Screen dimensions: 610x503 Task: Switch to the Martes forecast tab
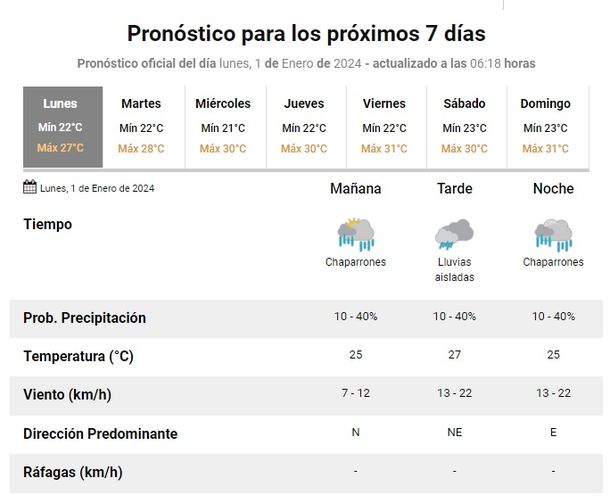coord(141,127)
